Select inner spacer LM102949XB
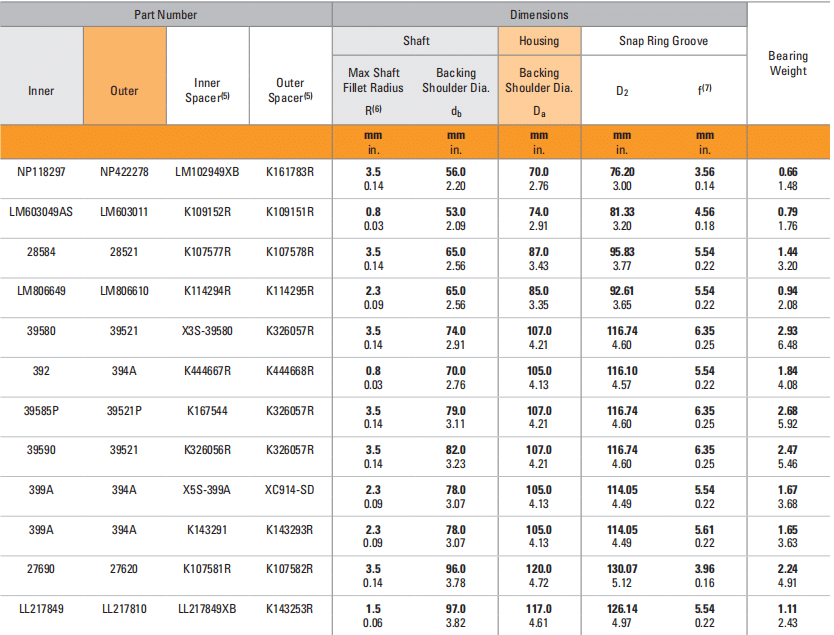 pyautogui.click(x=207, y=172)
